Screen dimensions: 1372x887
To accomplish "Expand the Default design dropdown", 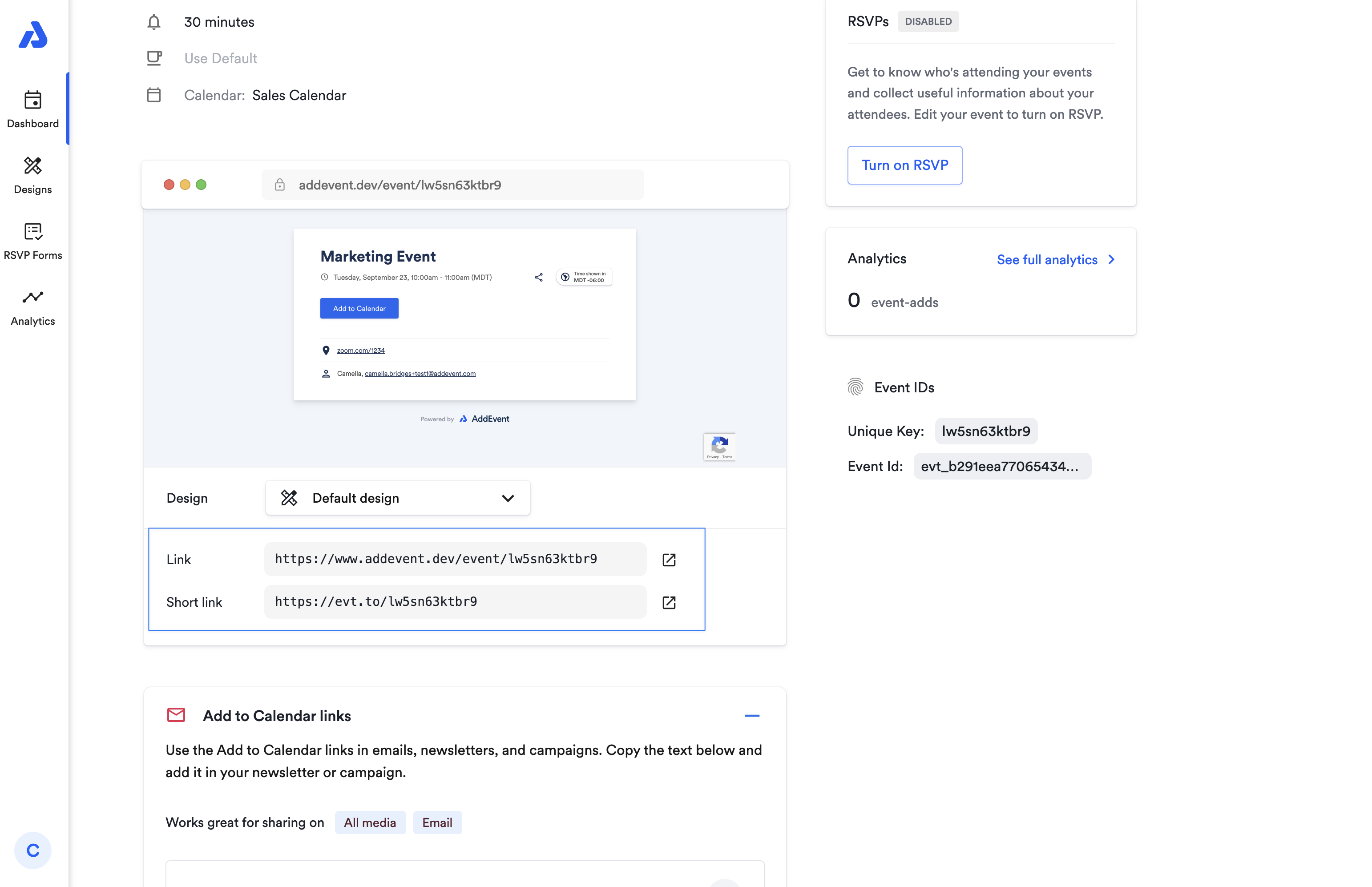I will click(397, 498).
